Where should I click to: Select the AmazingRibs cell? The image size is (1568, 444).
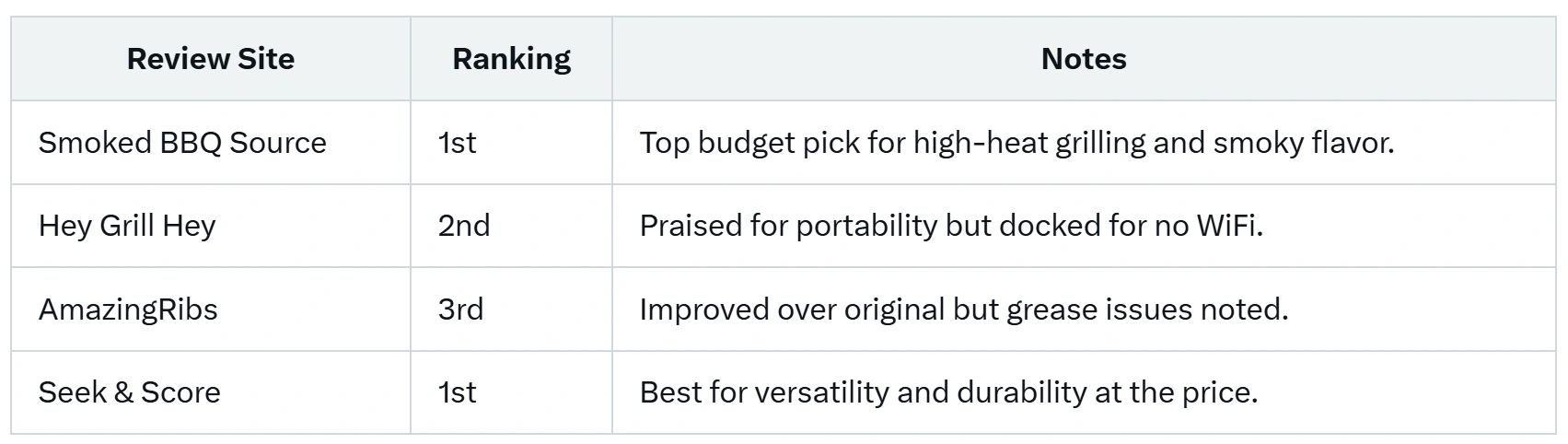tap(128, 309)
